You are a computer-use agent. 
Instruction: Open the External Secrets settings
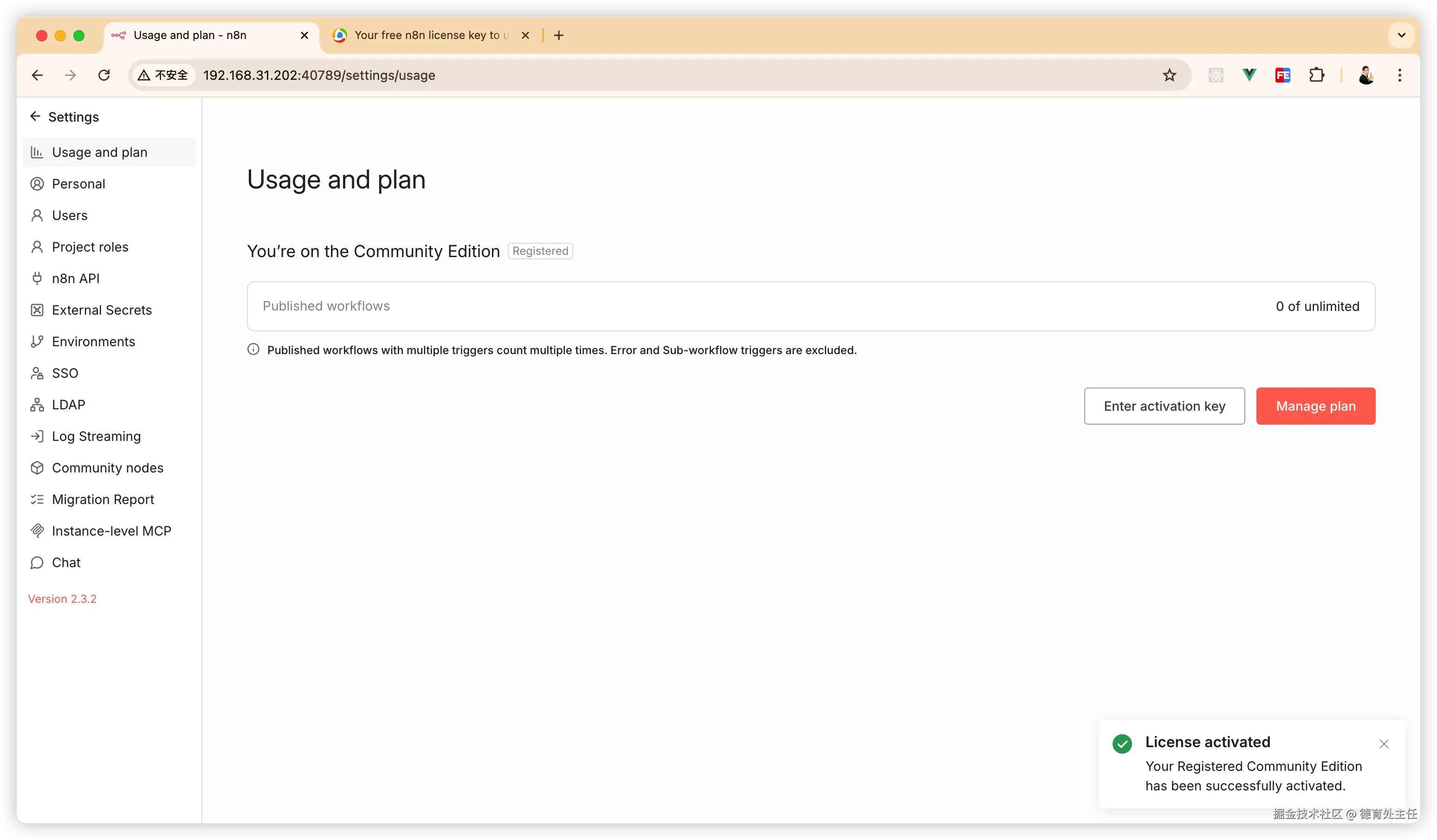pyautogui.click(x=102, y=310)
